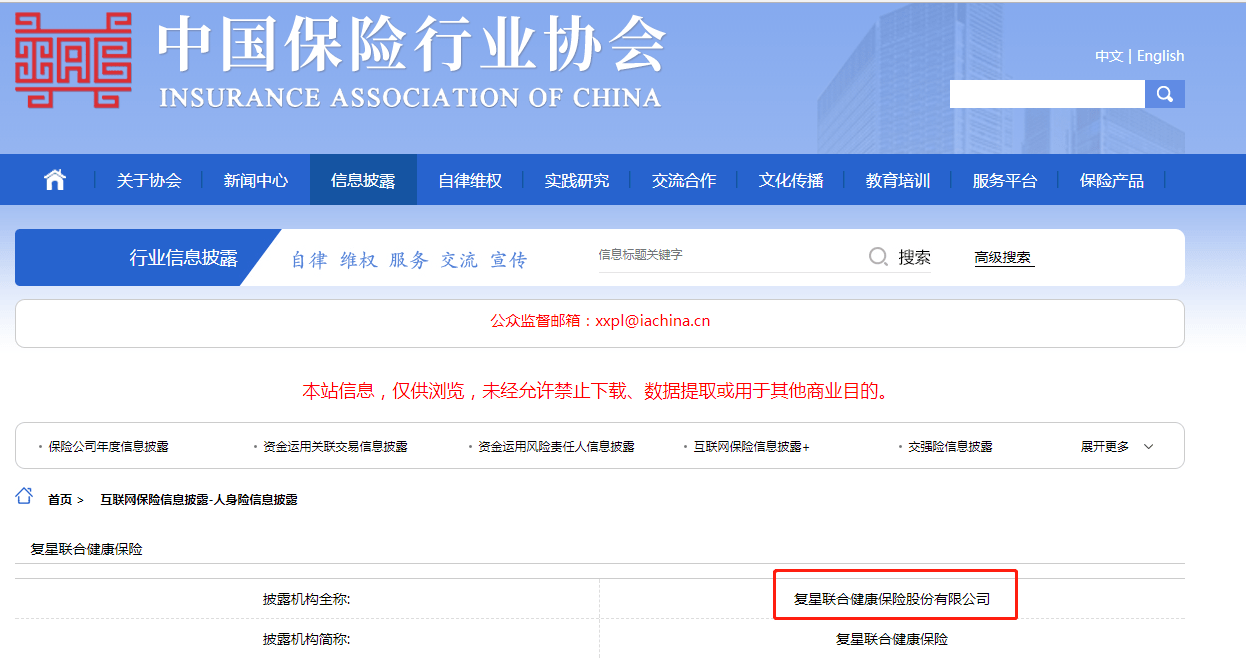Screen dimensions: 1246x658
Task: Switch site language to English
Action: [x=1160, y=55]
